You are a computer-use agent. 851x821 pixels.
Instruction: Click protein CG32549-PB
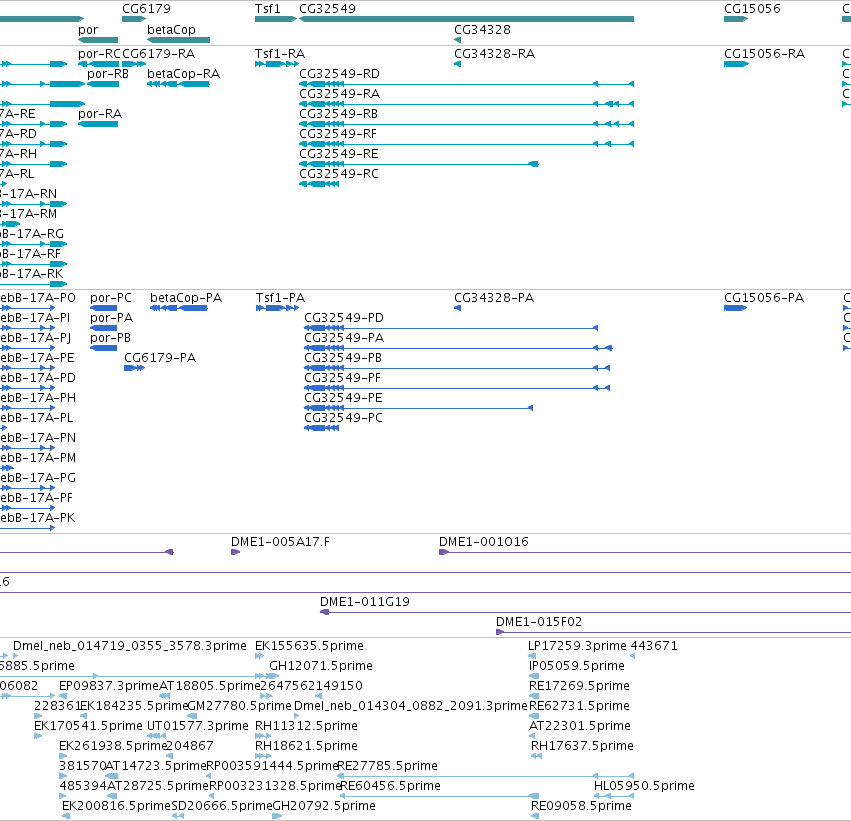(343, 358)
